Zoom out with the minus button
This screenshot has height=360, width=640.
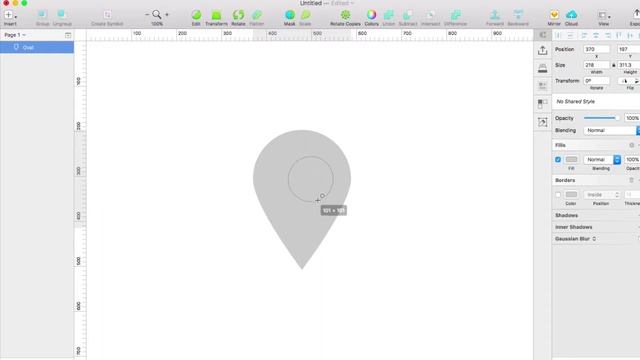pos(147,15)
